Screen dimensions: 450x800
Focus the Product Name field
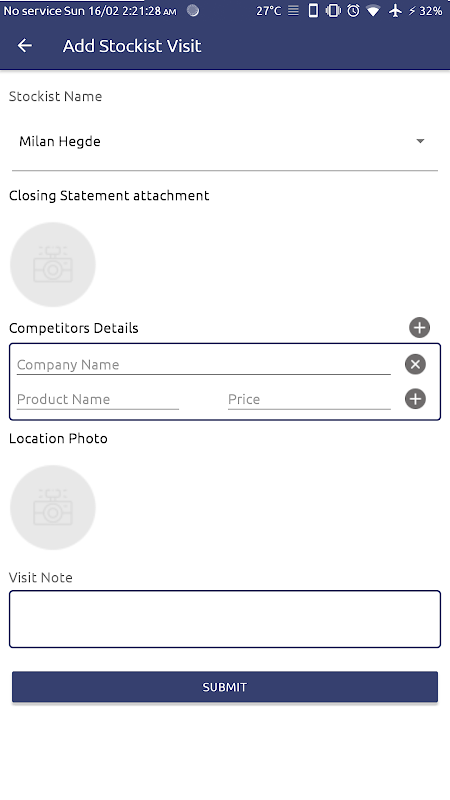click(x=97, y=399)
